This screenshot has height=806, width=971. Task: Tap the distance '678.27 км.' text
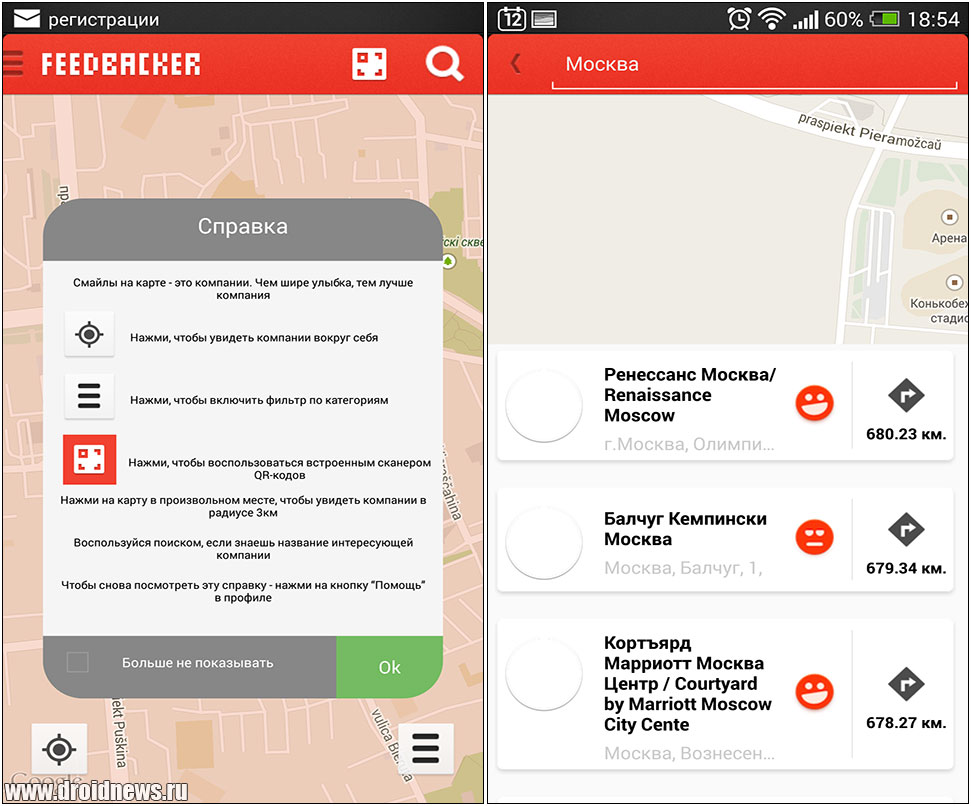click(x=906, y=722)
